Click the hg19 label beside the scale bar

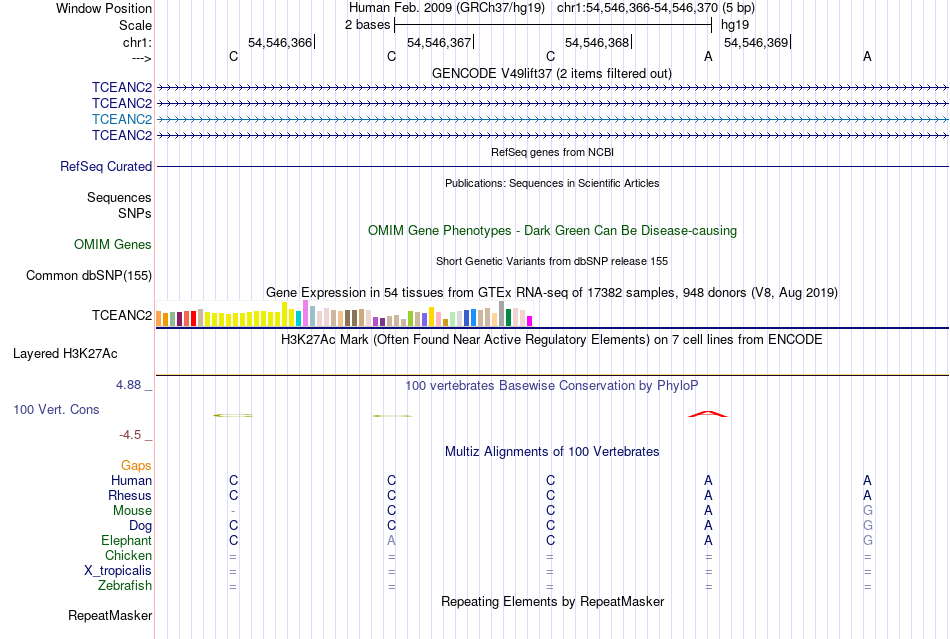point(735,25)
